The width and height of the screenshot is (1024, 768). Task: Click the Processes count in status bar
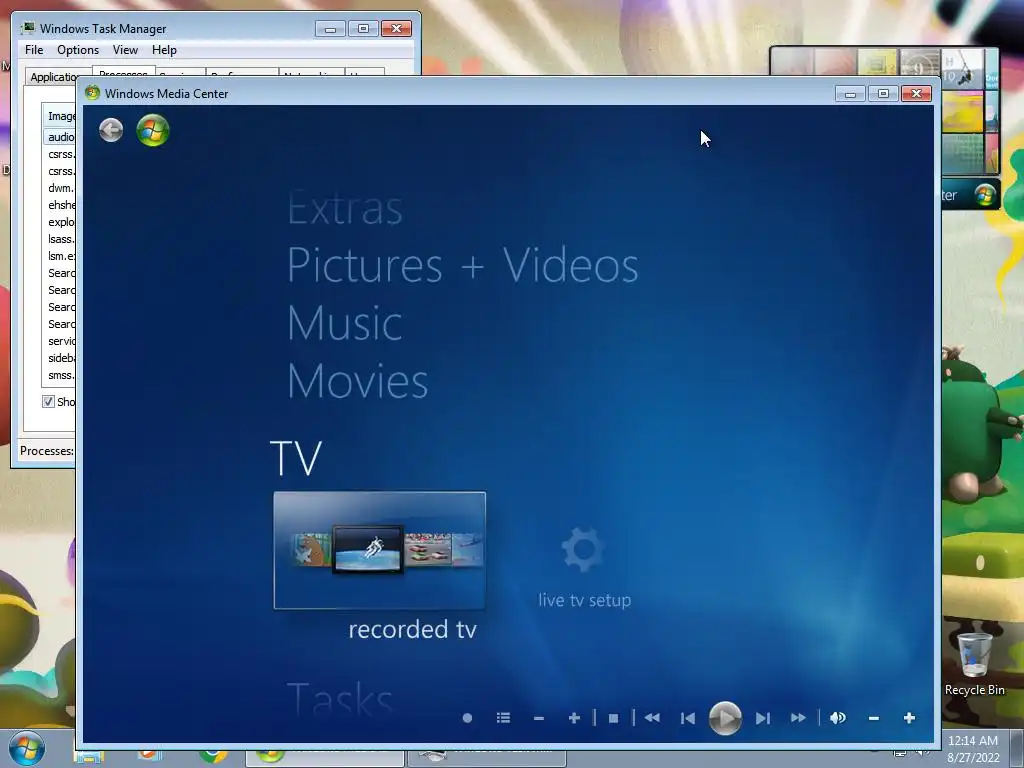47,451
